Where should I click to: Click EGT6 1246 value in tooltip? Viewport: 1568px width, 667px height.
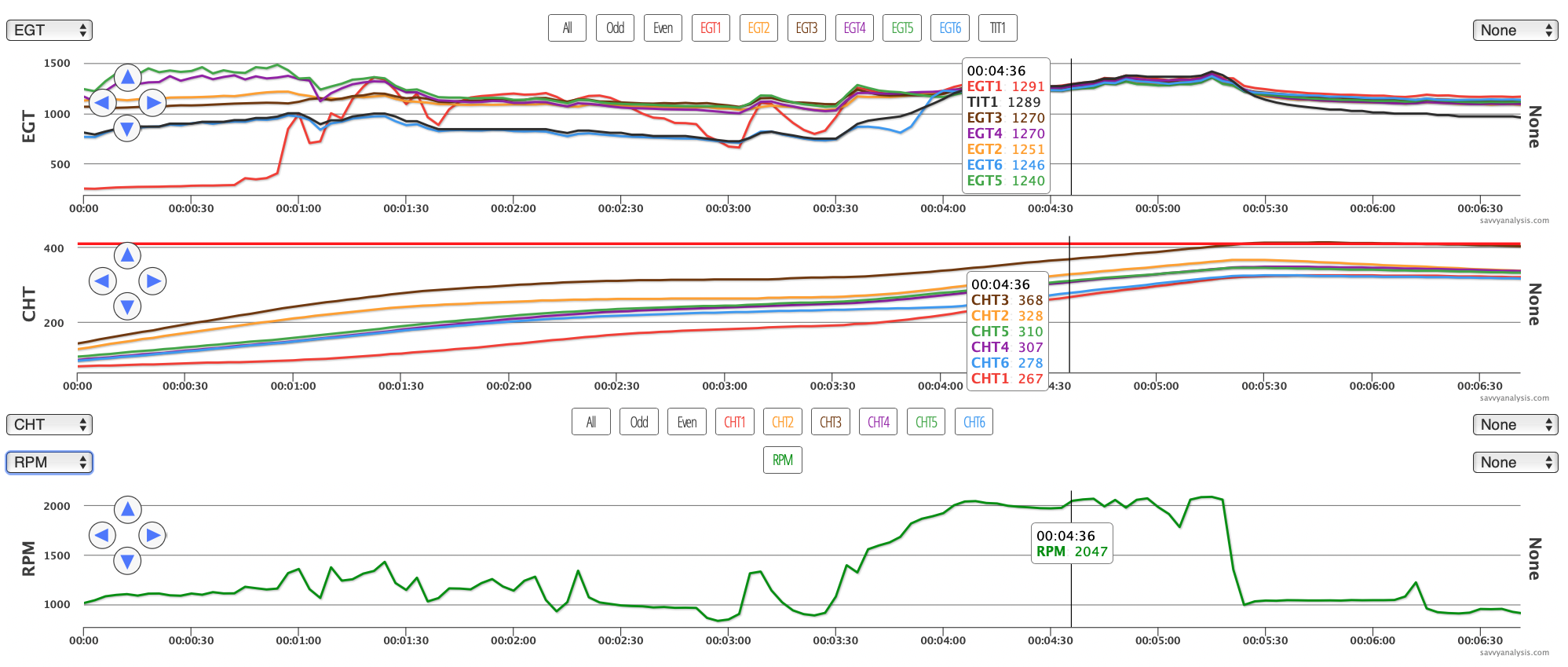click(x=1005, y=165)
